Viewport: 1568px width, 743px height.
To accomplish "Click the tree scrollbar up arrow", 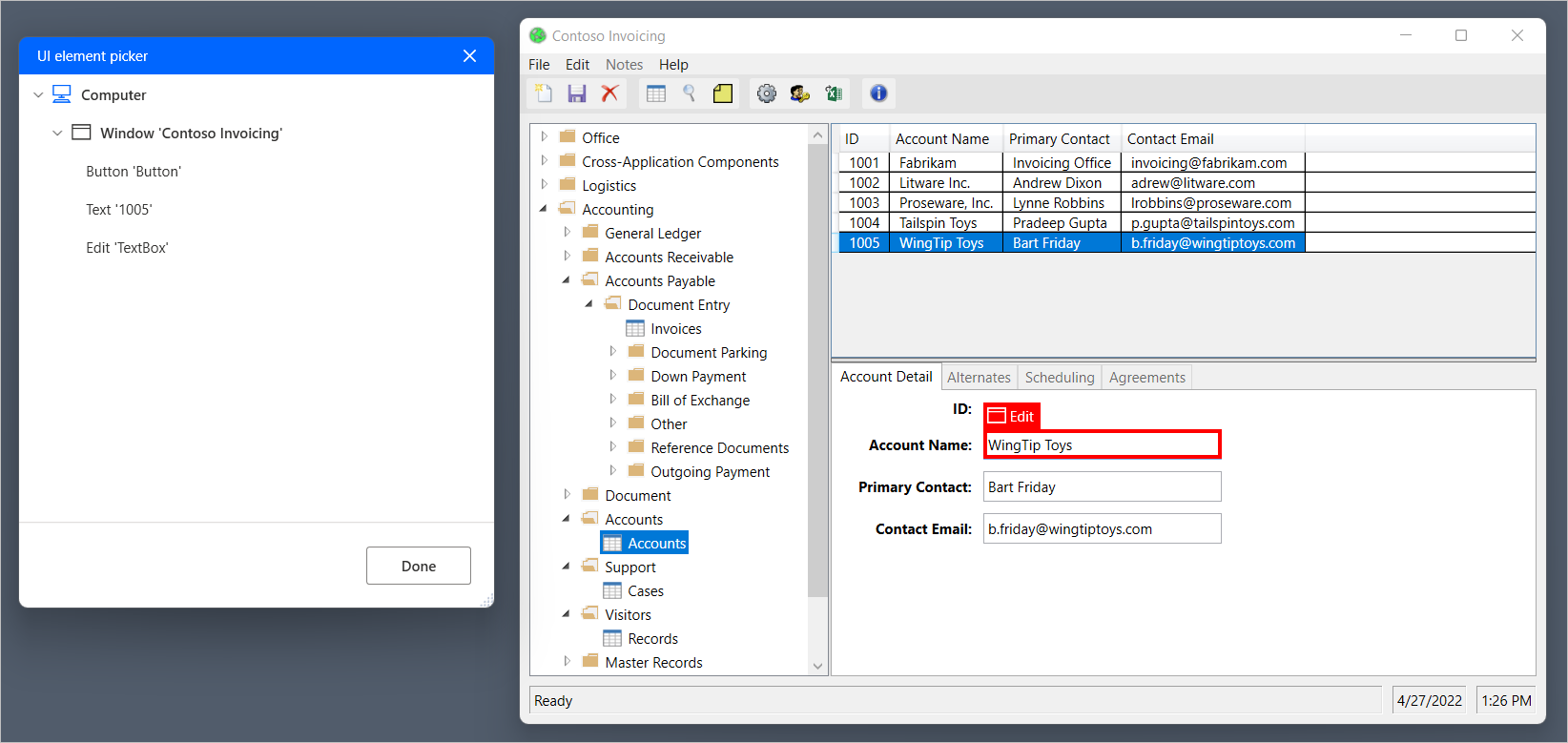I will 817,135.
